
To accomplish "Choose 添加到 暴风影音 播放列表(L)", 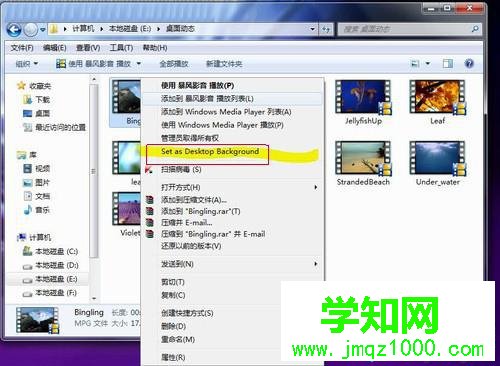I will [233, 99].
